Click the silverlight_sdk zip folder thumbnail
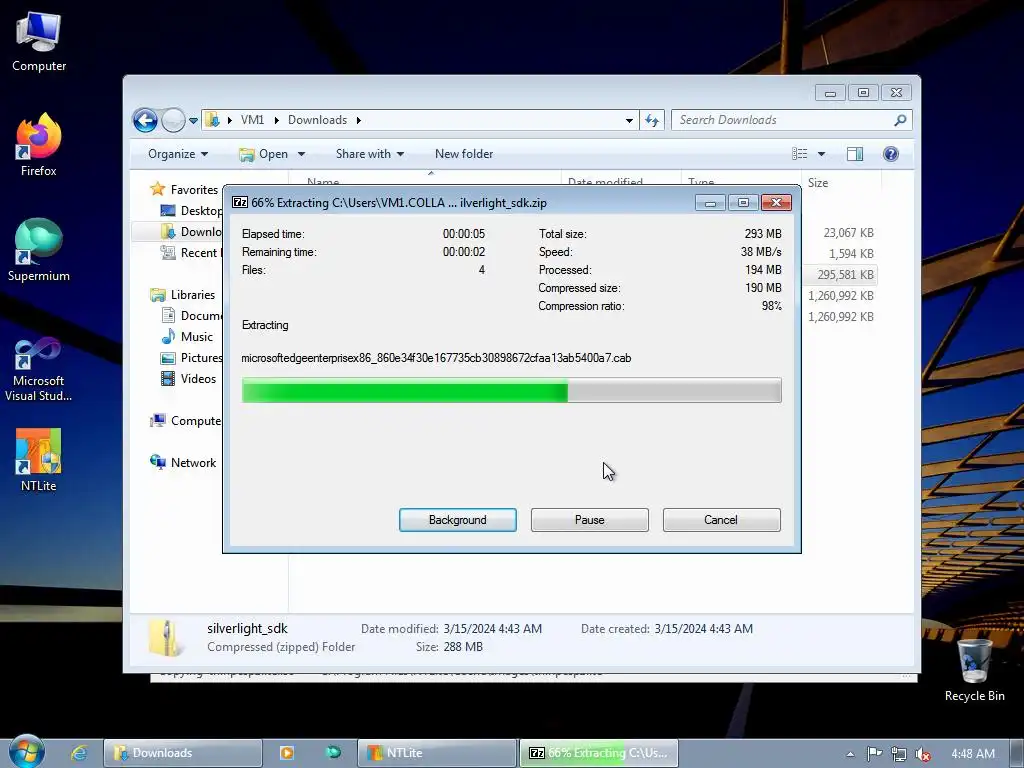Viewport: 1024px width, 768px height. (x=165, y=637)
